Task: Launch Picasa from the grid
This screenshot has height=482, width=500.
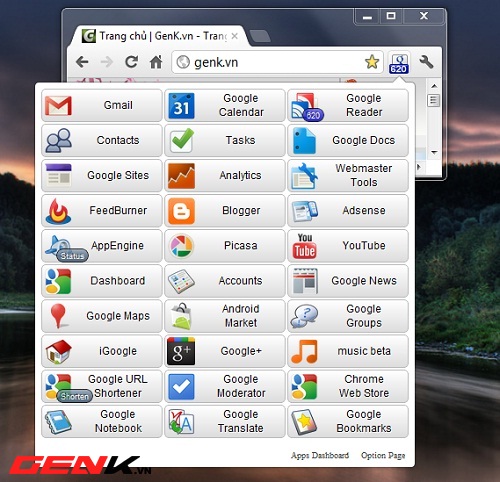Action: 225,246
